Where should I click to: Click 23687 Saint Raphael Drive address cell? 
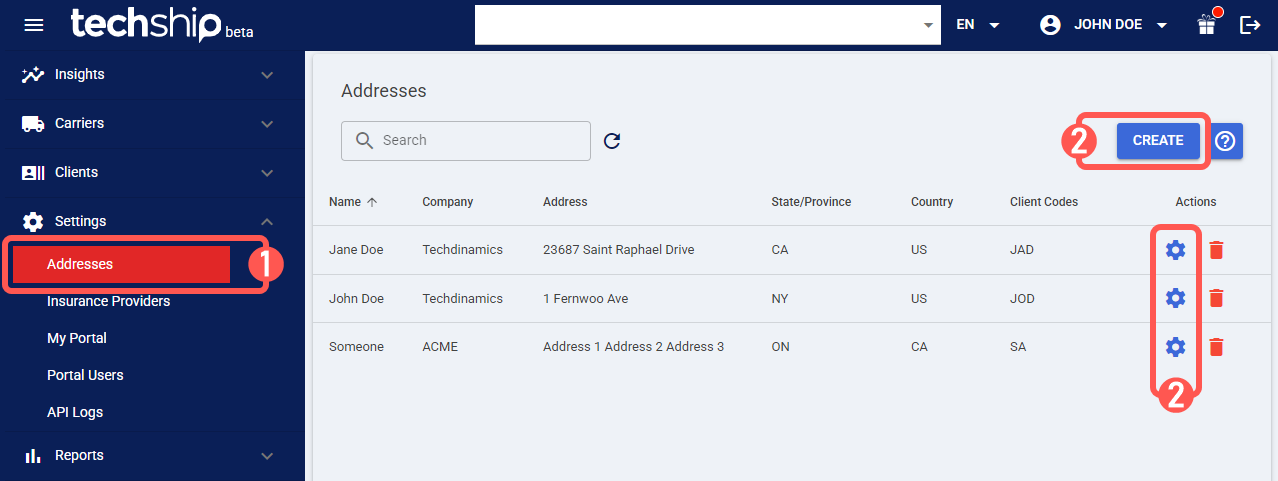click(618, 250)
